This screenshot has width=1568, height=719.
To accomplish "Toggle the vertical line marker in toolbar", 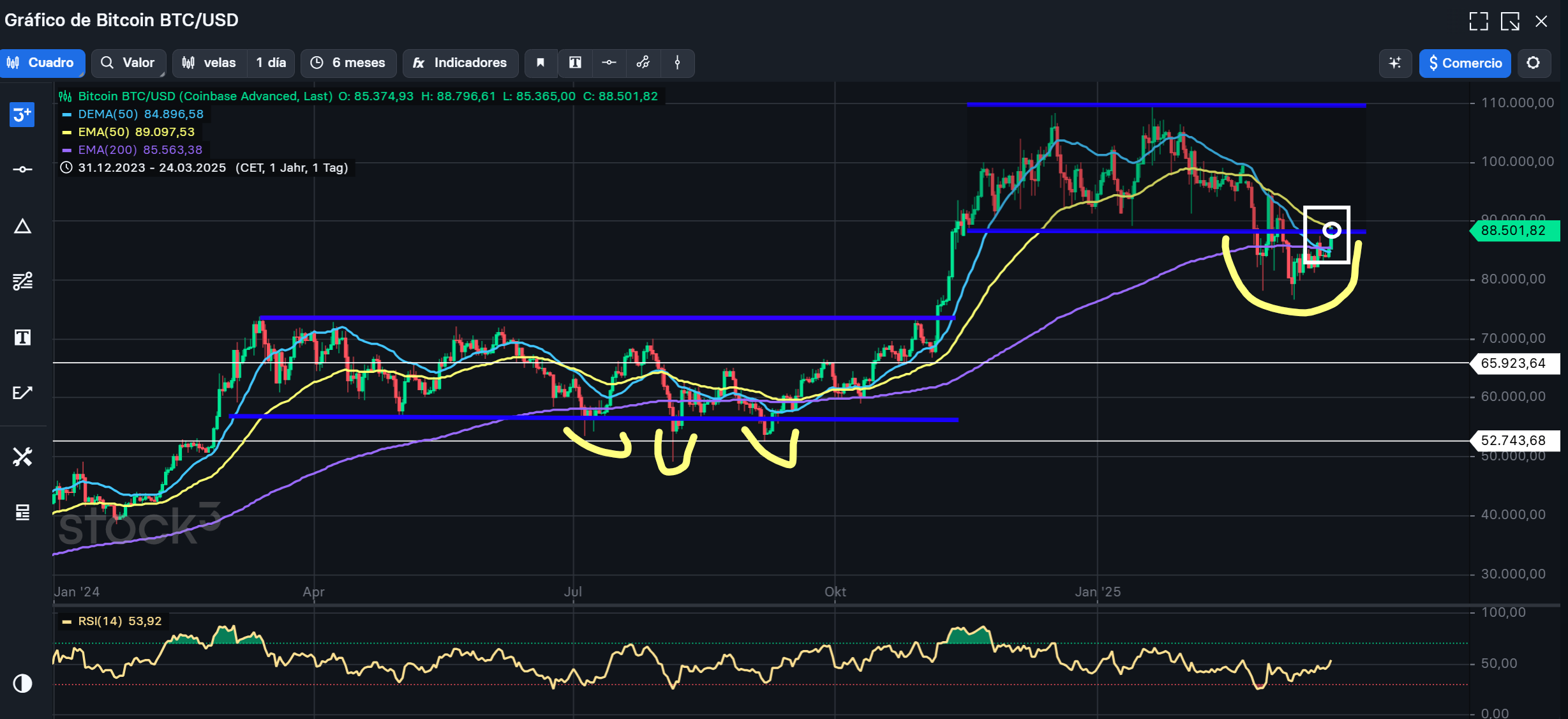I will pyautogui.click(x=677, y=63).
